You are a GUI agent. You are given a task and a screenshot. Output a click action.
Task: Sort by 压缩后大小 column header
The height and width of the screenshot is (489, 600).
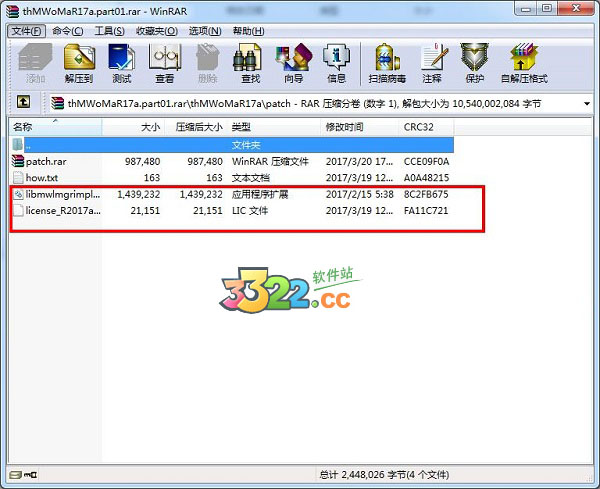tap(196, 127)
